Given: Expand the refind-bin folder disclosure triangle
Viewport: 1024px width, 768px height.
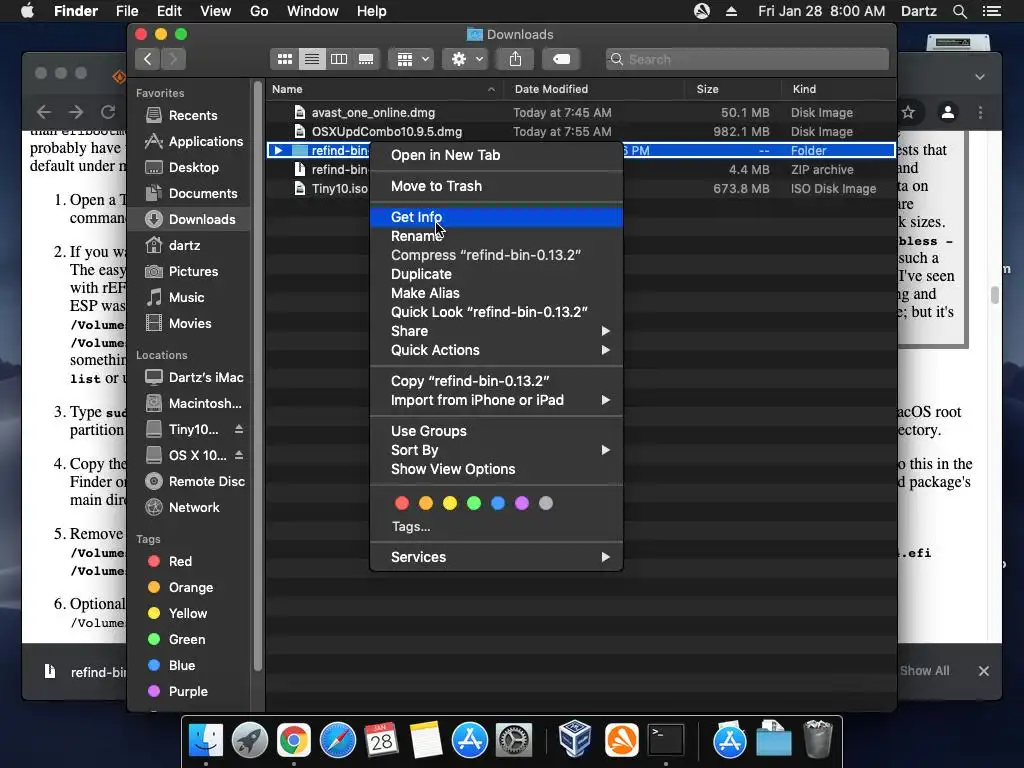Looking at the screenshot, I should (278, 150).
